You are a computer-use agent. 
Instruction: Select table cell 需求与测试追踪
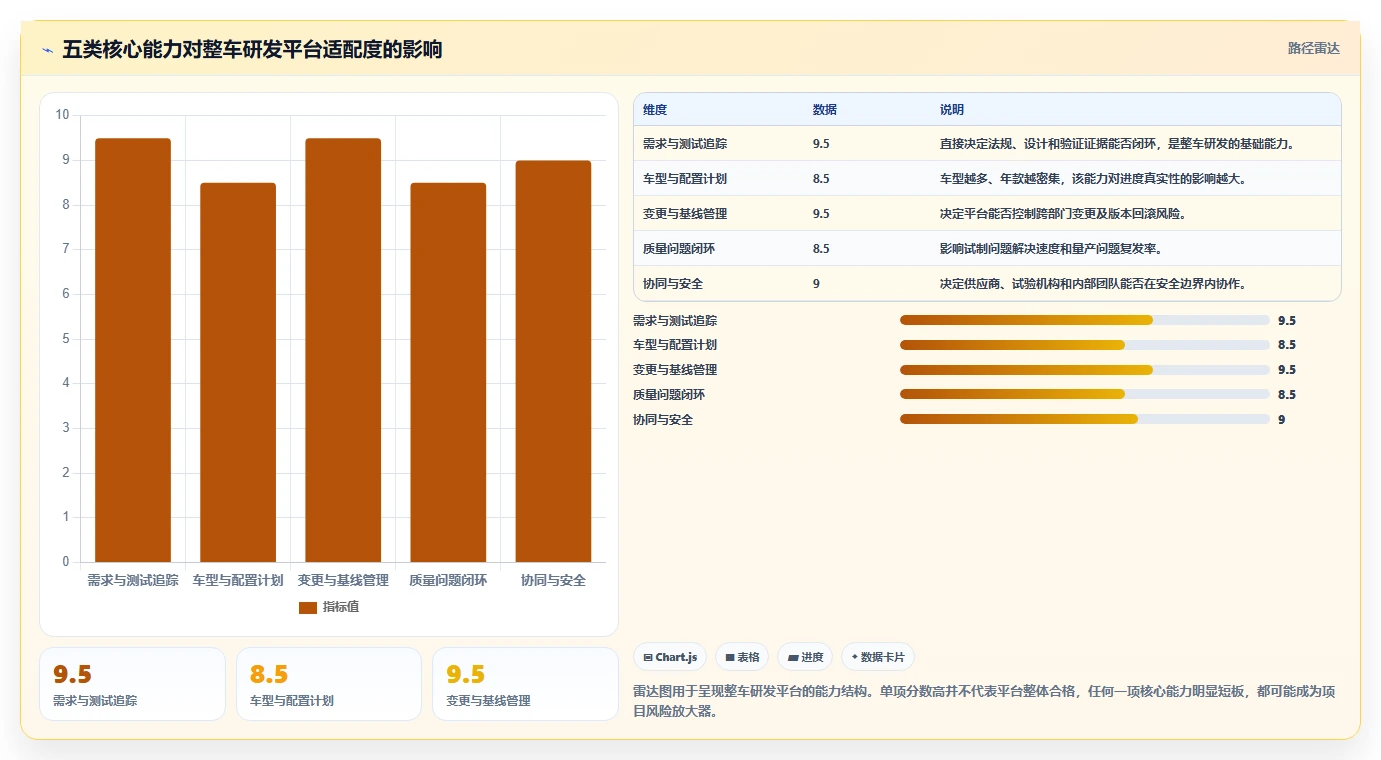click(x=685, y=144)
